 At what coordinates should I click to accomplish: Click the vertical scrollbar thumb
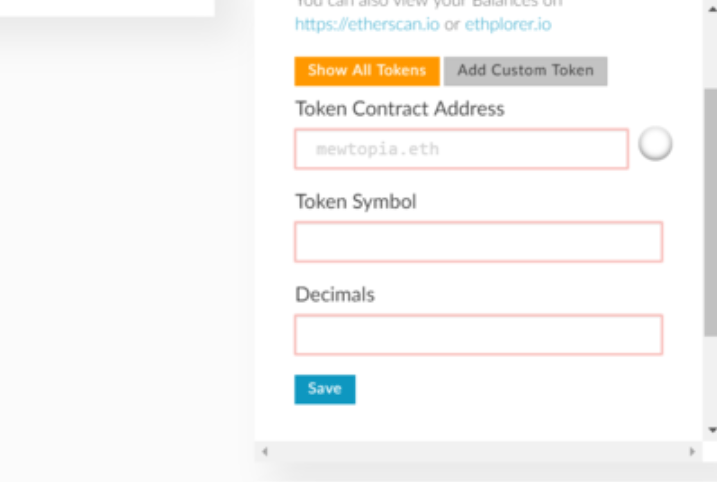click(710, 210)
